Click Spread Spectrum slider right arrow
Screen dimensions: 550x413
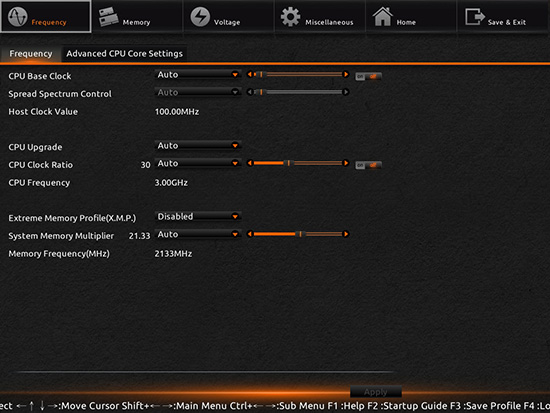pyautogui.click(x=346, y=92)
